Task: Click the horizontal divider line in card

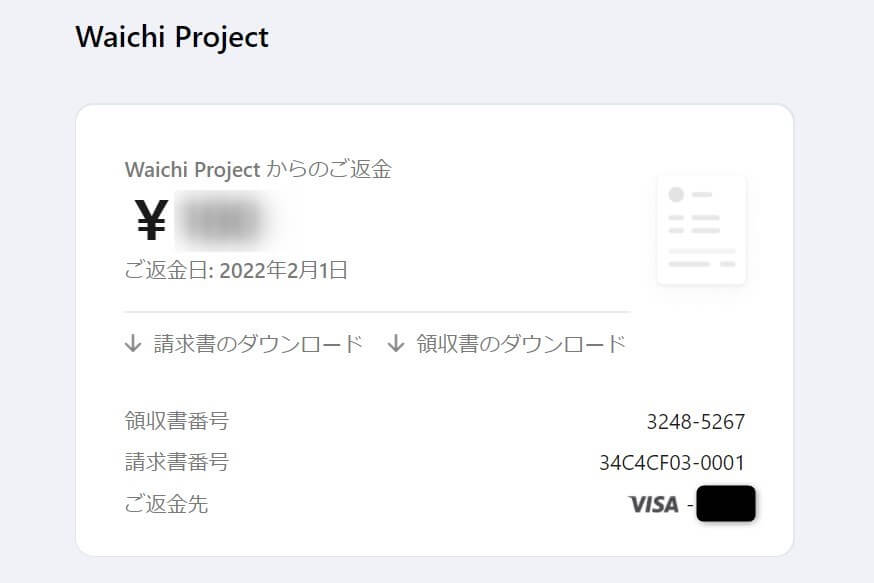Action: [x=377, y=312]
